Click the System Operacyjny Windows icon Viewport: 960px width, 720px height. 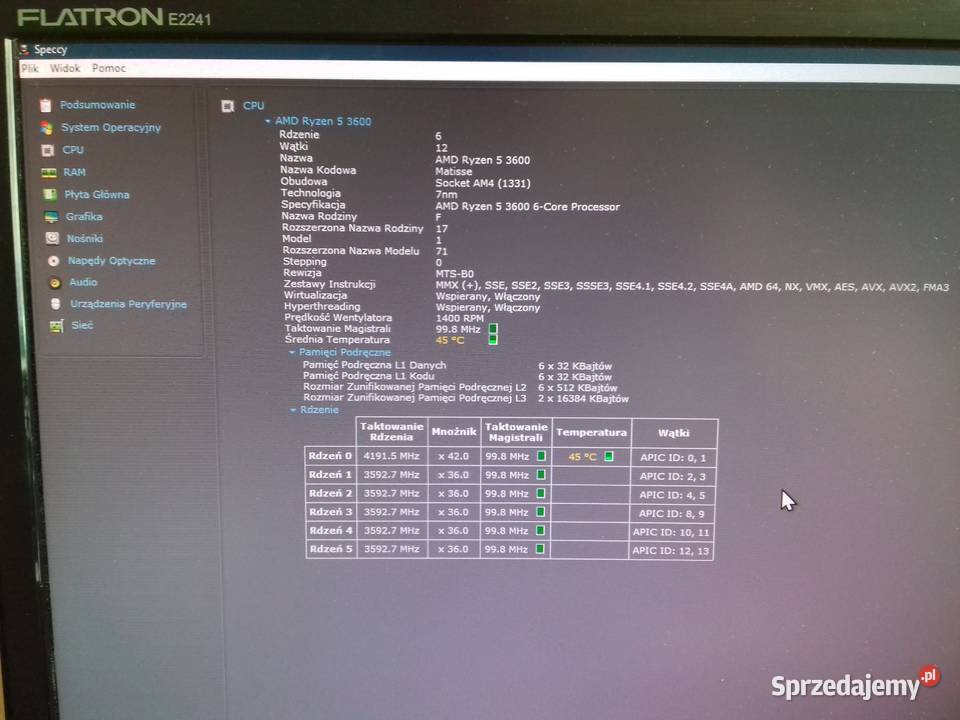tap(47, 127)
